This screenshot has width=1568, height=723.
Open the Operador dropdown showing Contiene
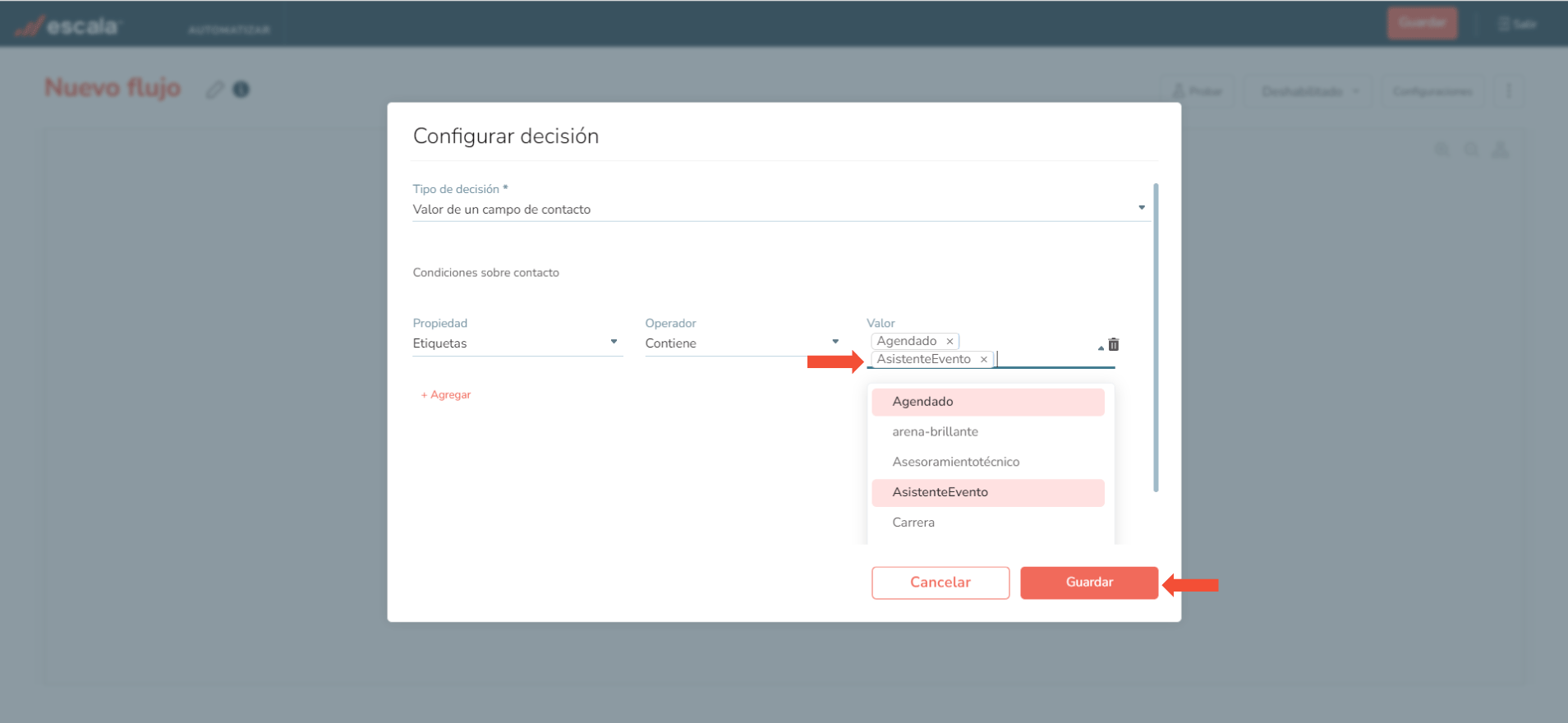743,343
